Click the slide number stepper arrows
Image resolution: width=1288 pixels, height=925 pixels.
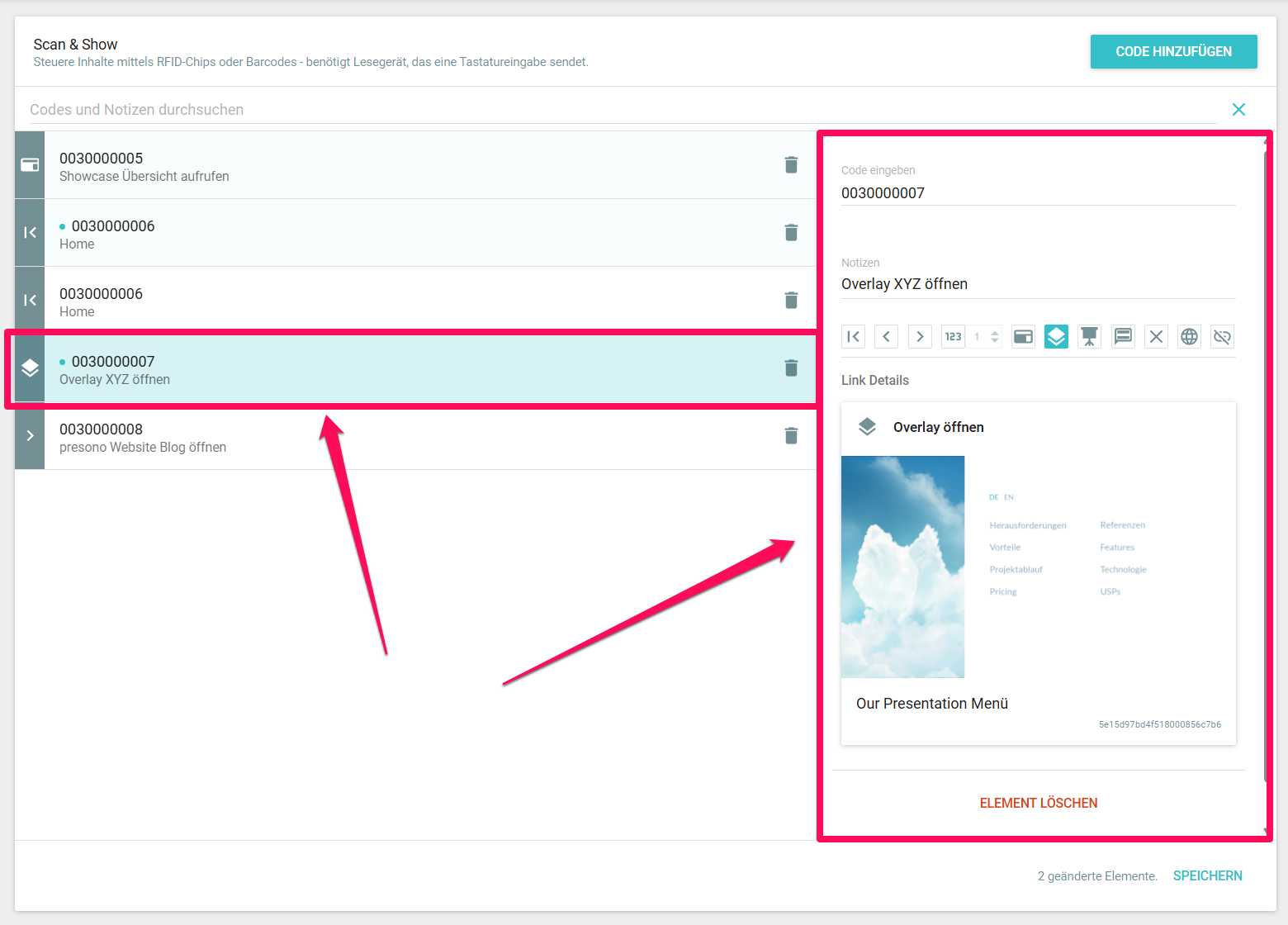[995, 337]
